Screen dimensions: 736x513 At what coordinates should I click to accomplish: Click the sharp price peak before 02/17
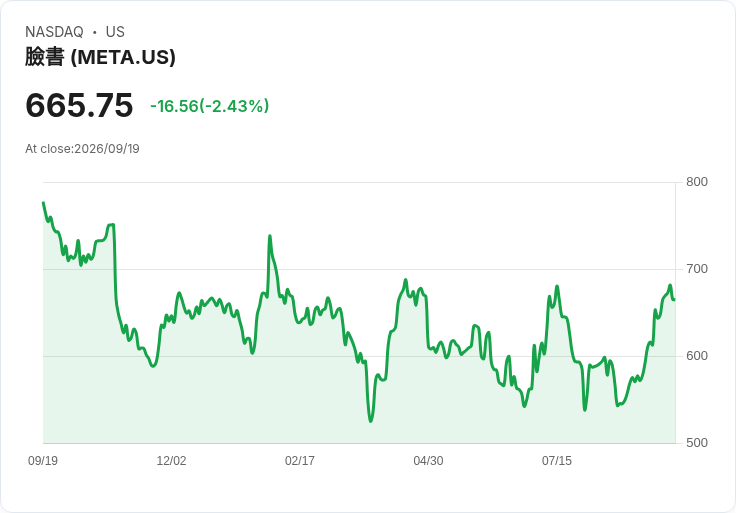point(270,236)
